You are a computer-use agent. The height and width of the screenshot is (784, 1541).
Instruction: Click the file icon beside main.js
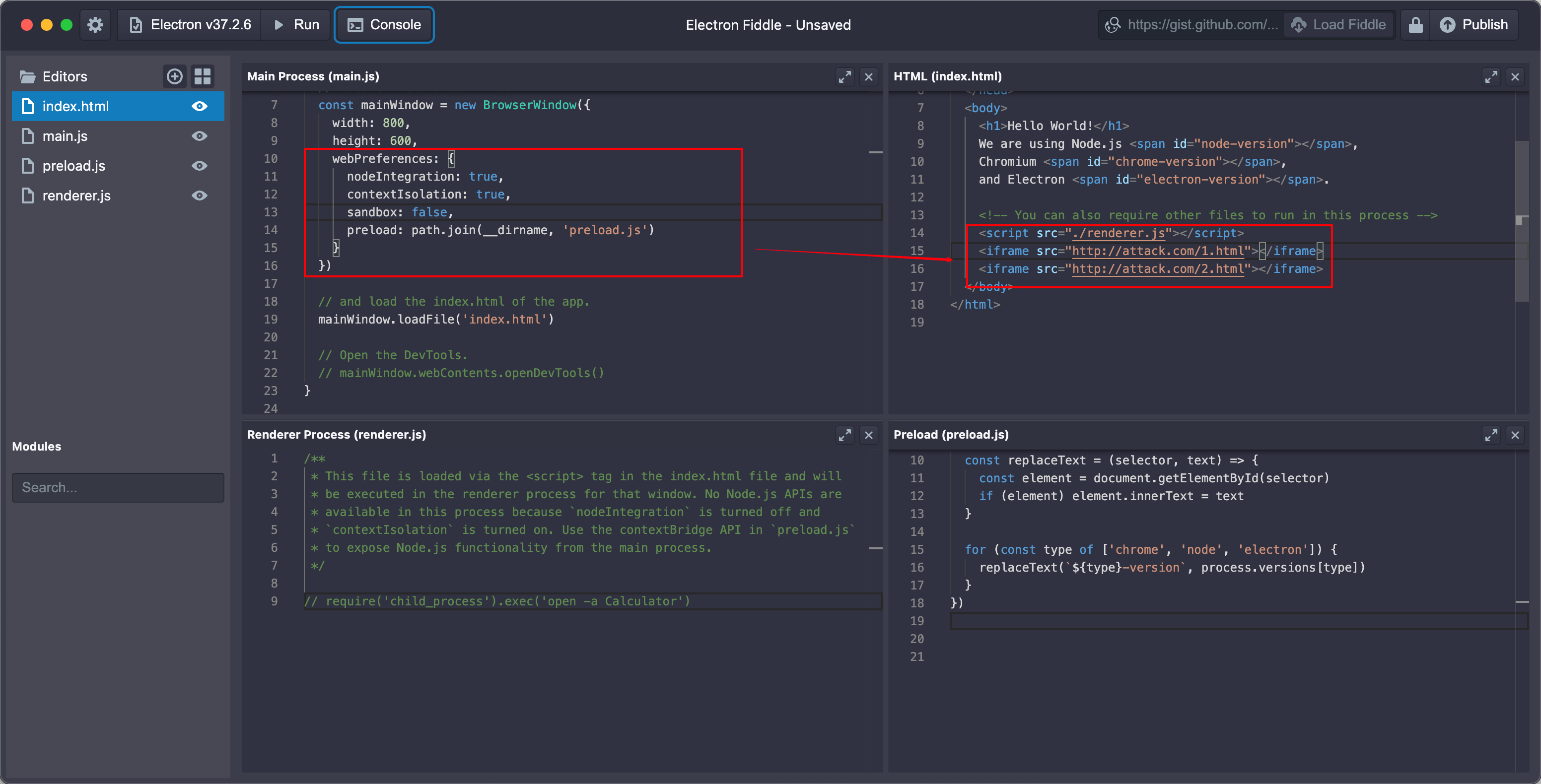coord(27,136)
